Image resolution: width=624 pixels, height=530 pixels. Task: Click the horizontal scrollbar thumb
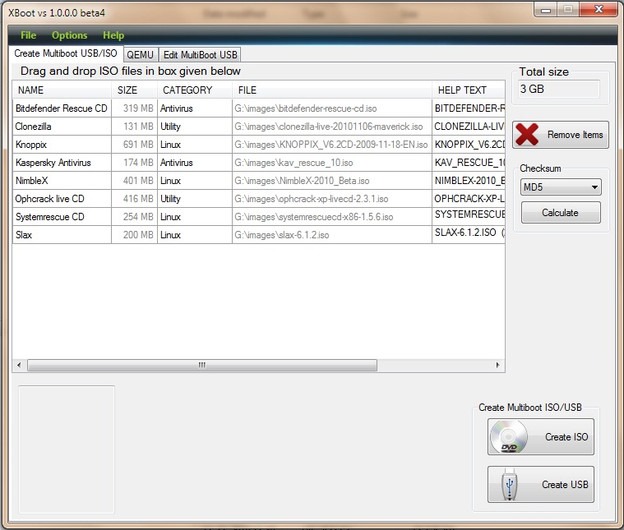(202, 365)
